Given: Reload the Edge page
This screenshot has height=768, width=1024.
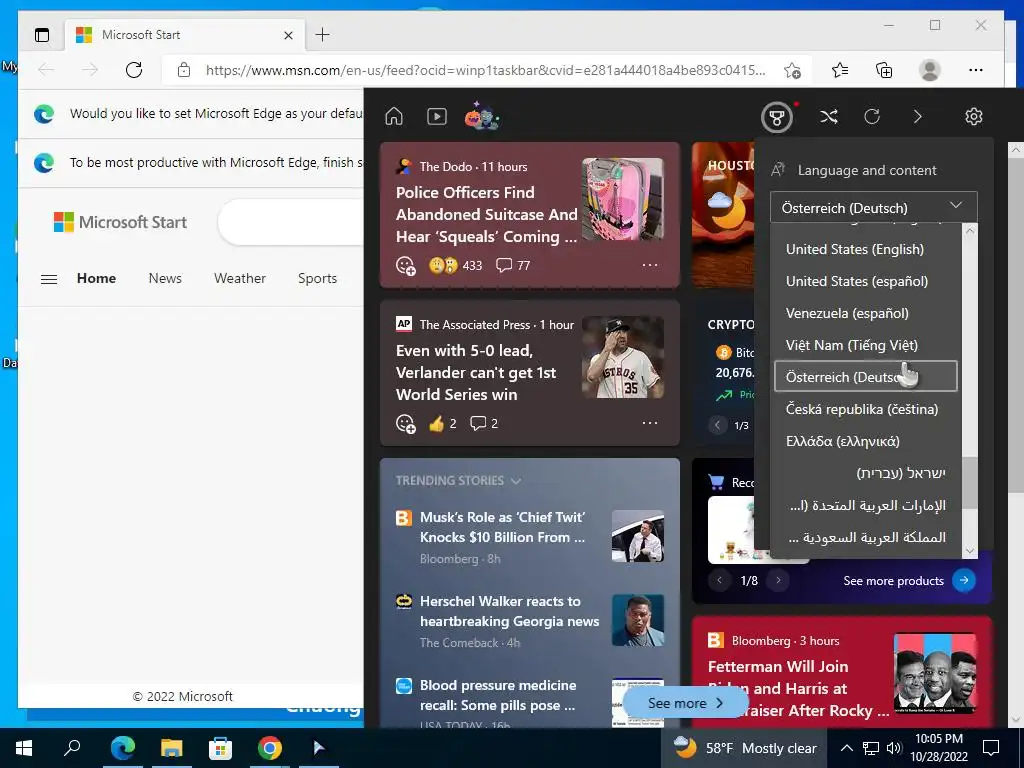Looking at the screenshot, I should click(134, 70).
